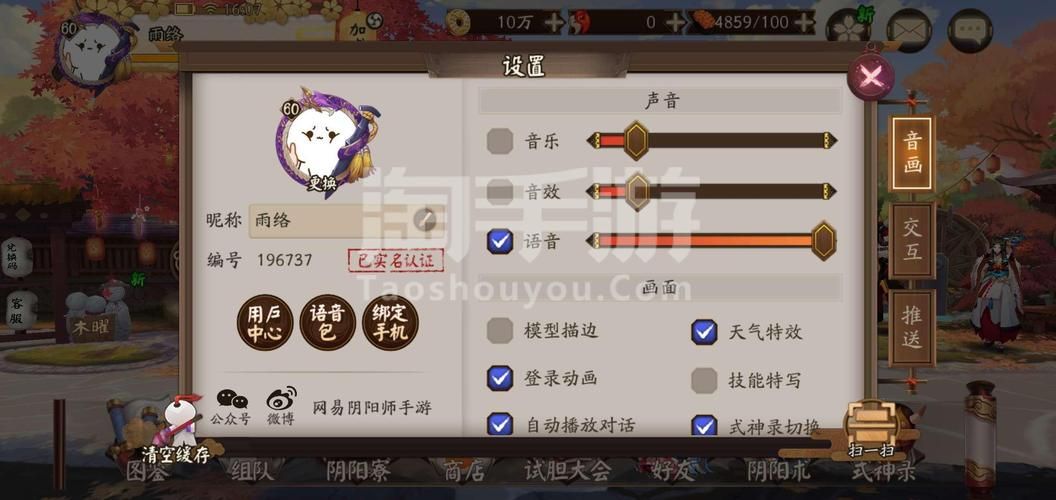The height and width of the screenshot is (500, 1056).
Task: Open the 用户中心 button
Action: point(265,323)
